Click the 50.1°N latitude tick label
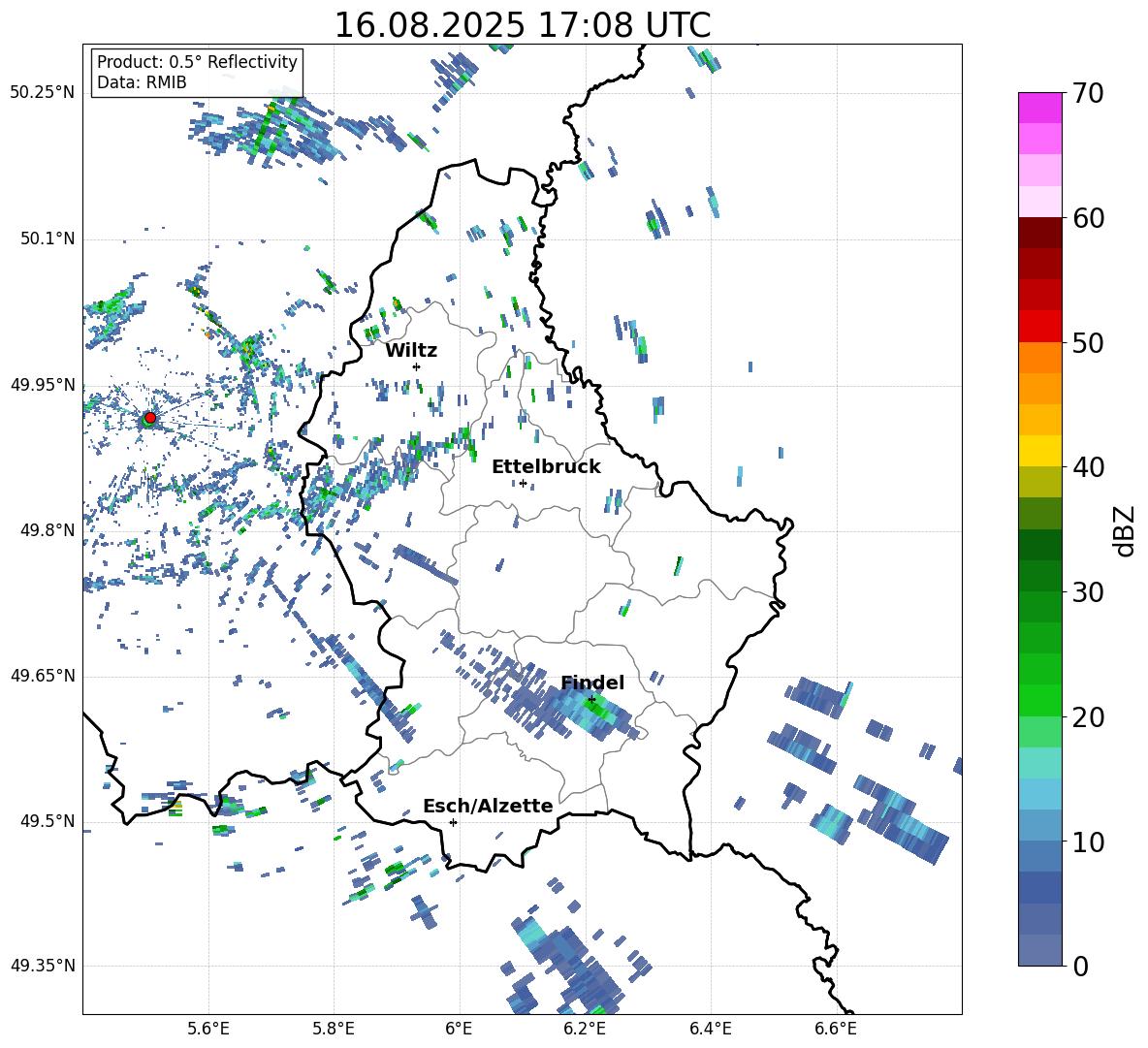Image resolution: width=1148 pixels, height=1048 pixels. [47, 239]
